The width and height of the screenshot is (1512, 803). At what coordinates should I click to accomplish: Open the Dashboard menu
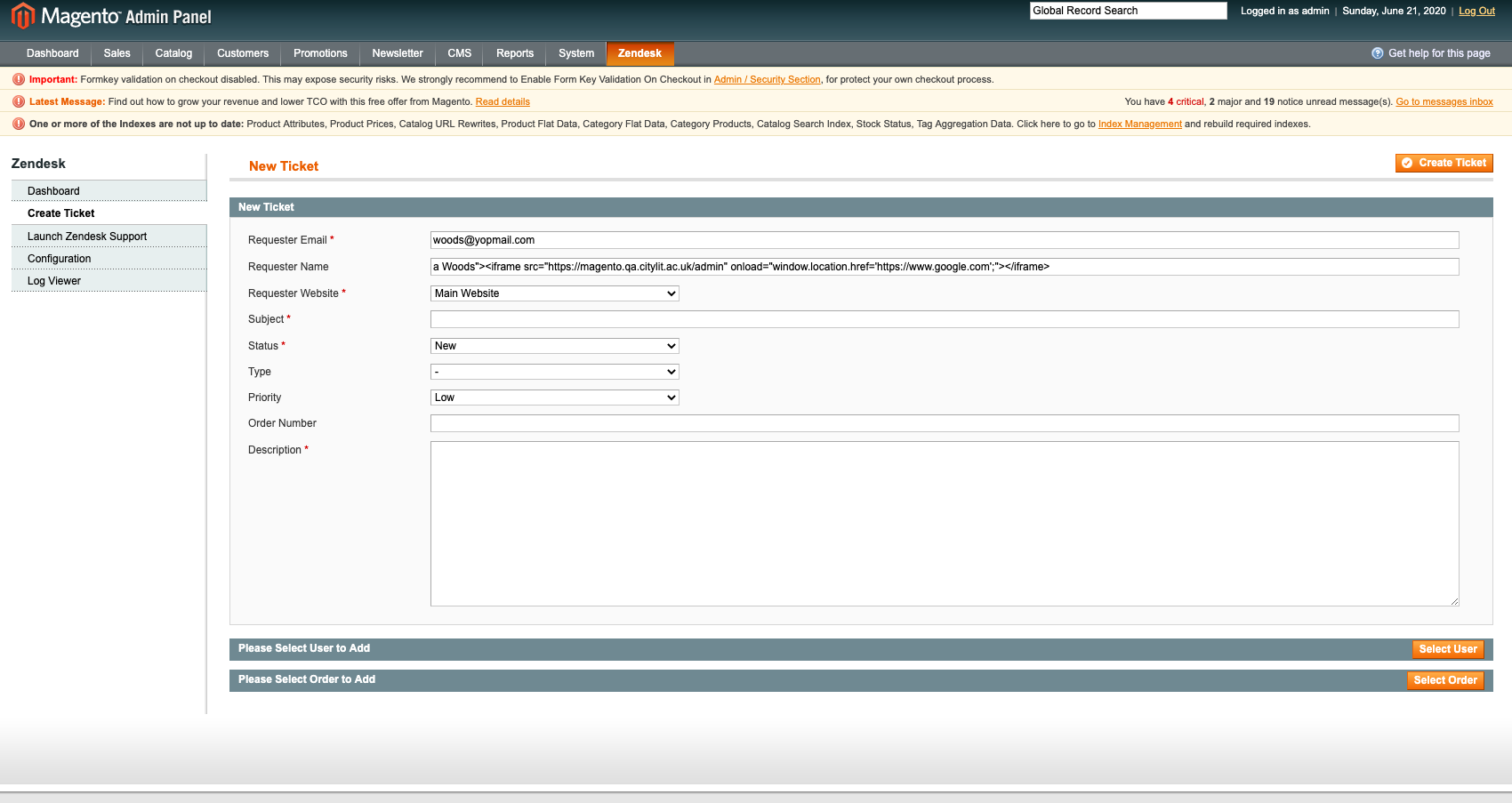click(x=52, y=53)
